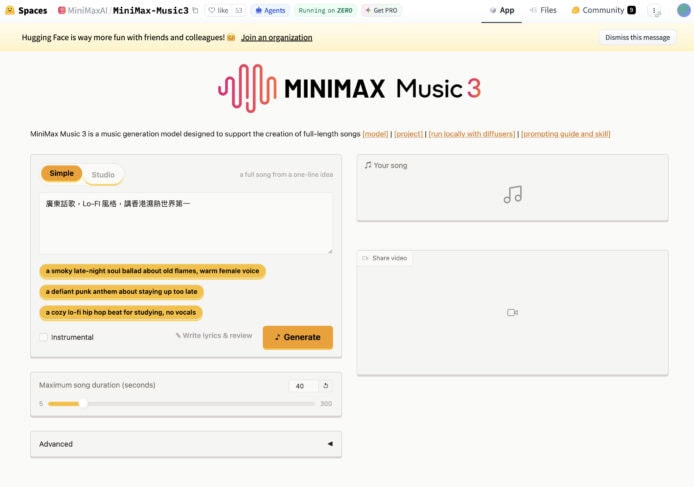Click the Your song label
This screenshot has height=487, width=694.
pos(386,165)
